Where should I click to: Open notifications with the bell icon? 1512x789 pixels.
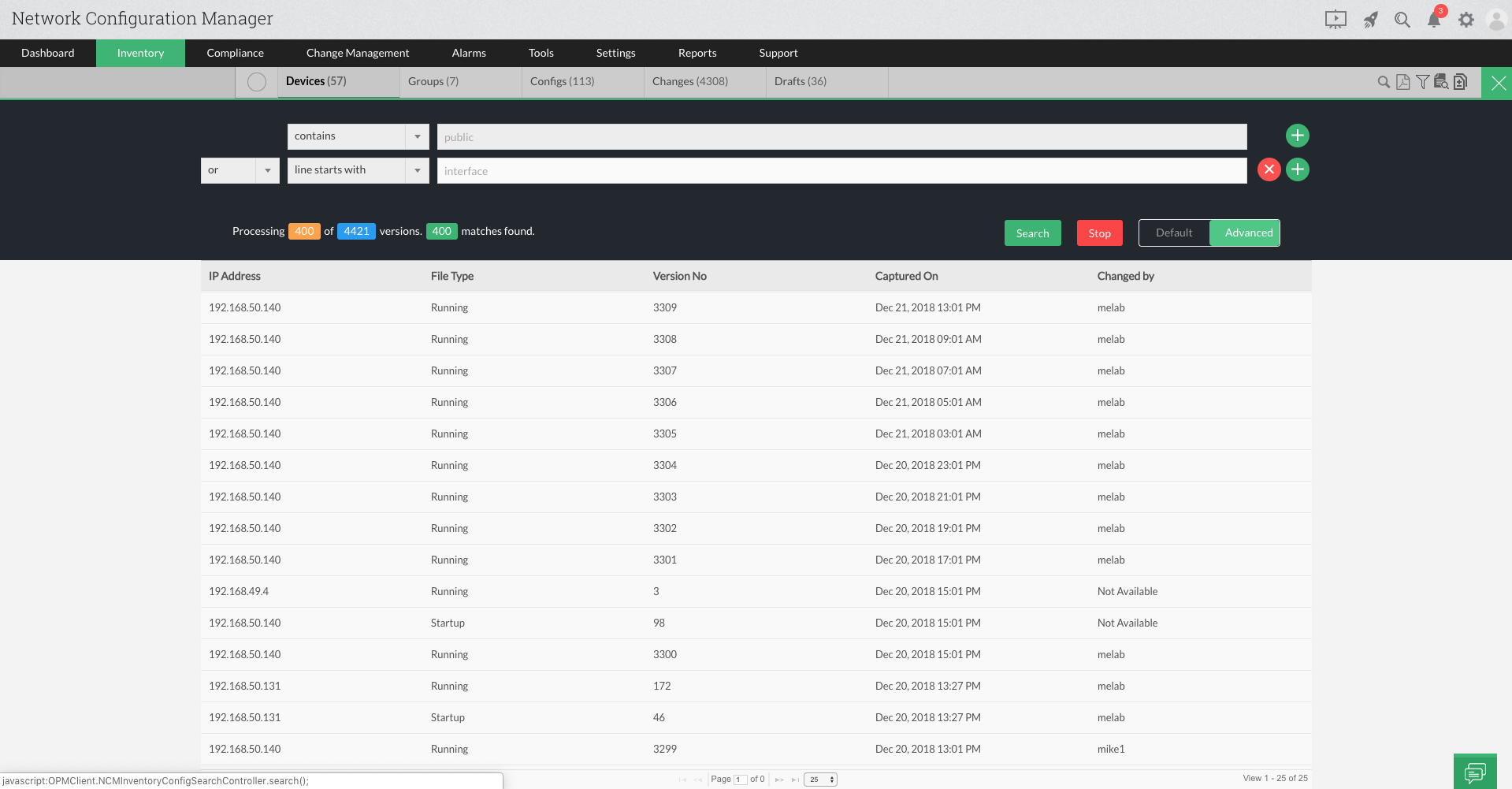pos(1434,20)
